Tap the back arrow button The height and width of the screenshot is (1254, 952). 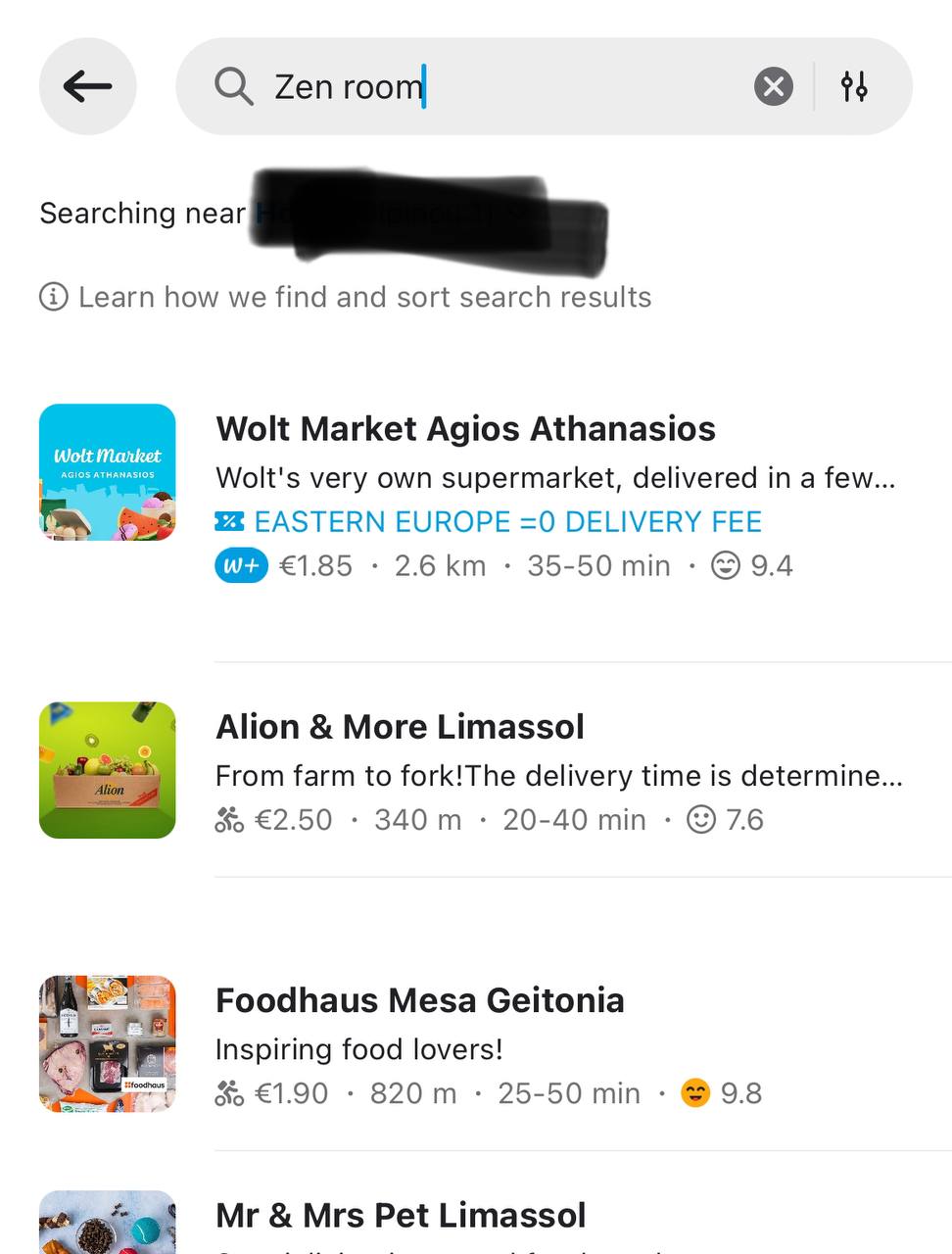(x=87, y=86)
